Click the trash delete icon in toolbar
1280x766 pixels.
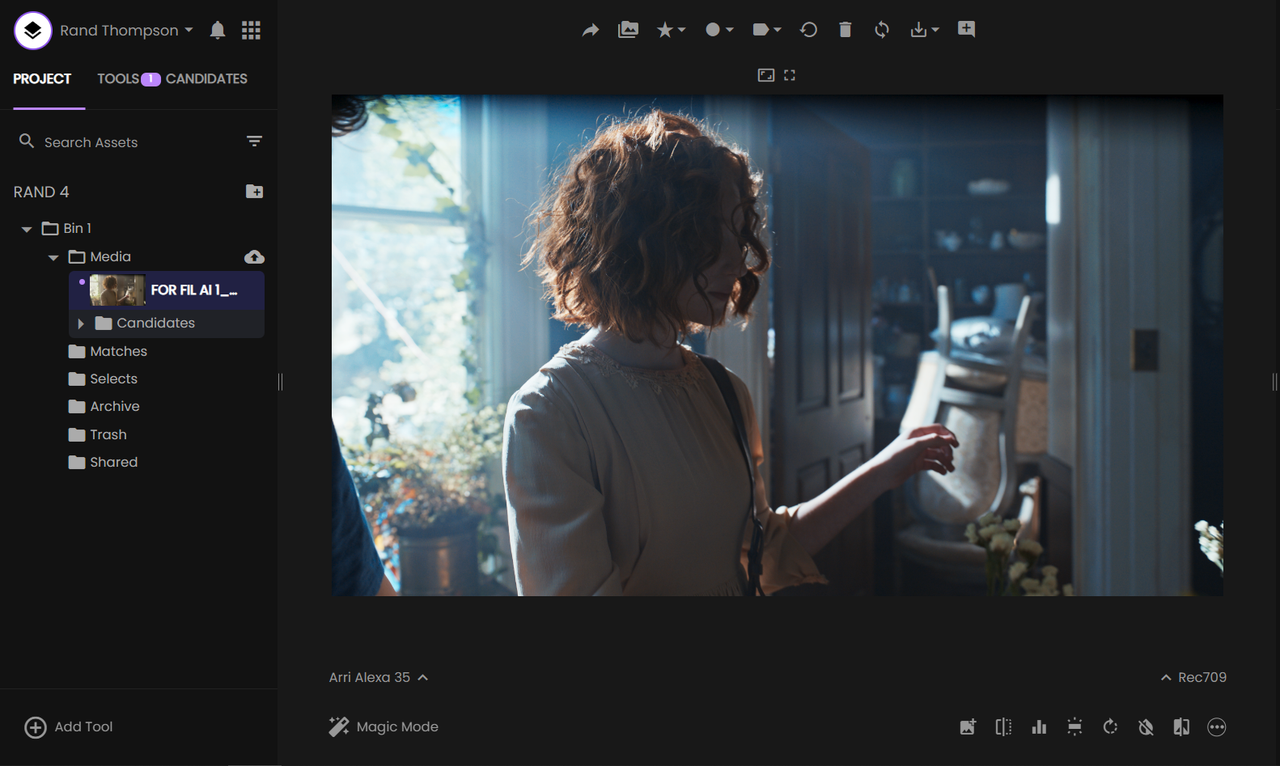(845, 30)
